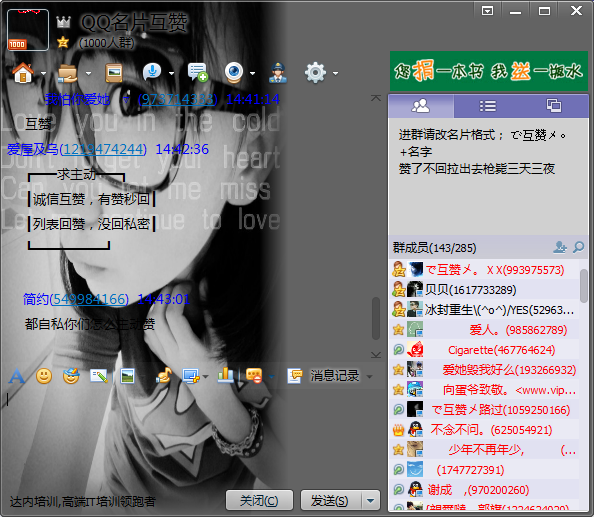Click the bar chart vote icon

tap(226, 375)
